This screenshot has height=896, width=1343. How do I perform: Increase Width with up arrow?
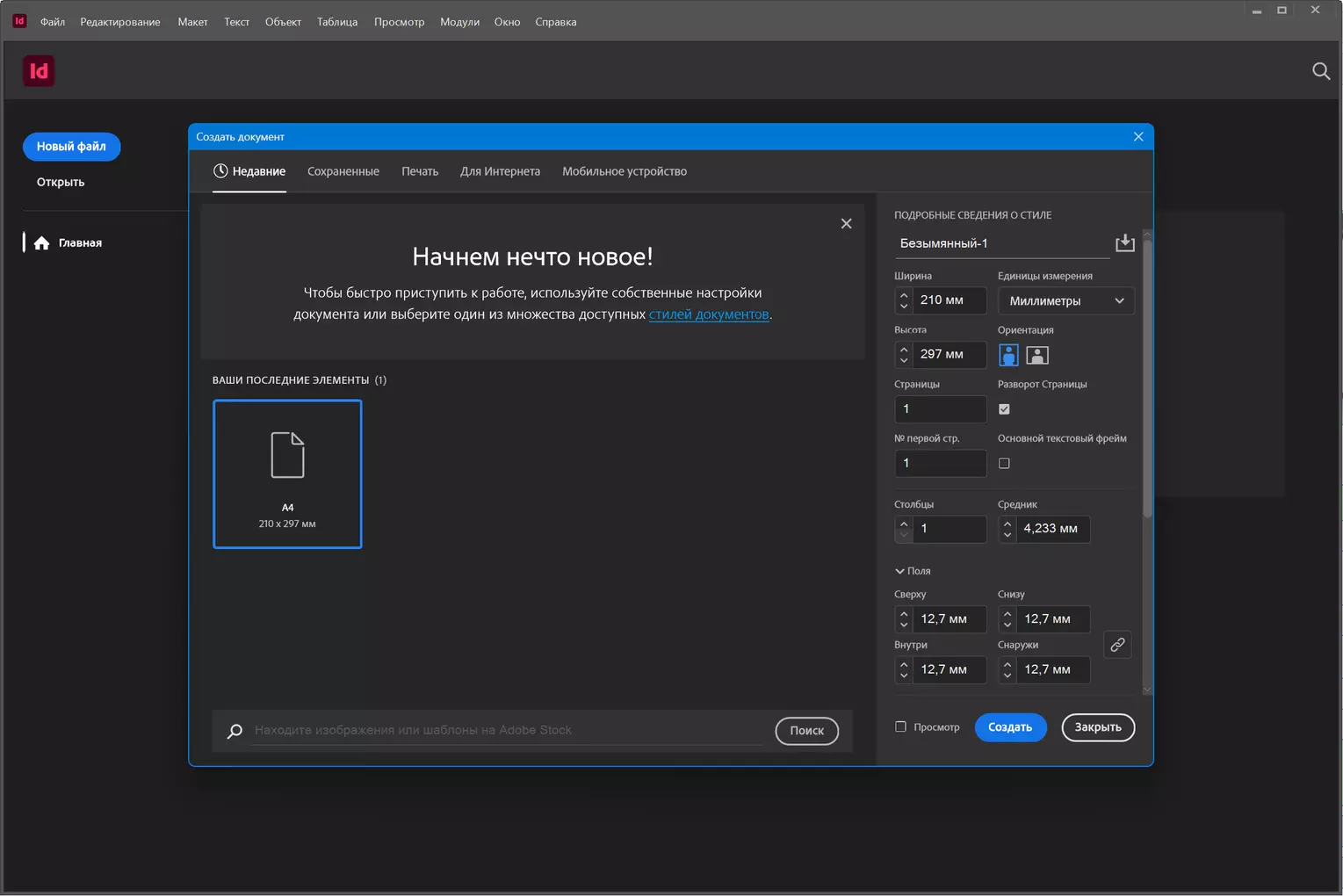(x=904, y=294)
